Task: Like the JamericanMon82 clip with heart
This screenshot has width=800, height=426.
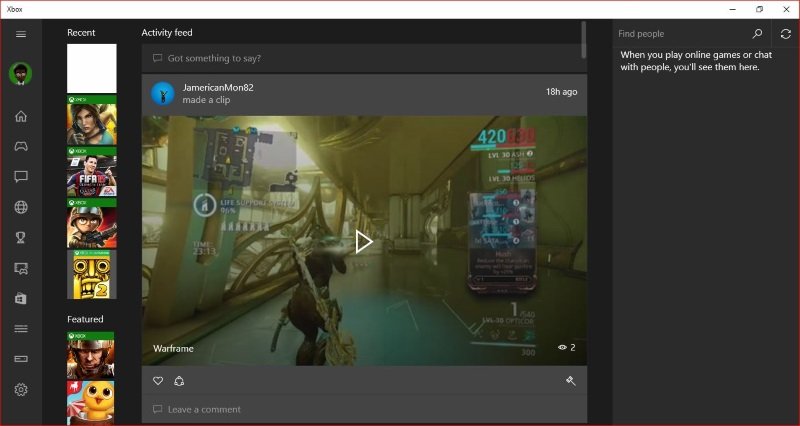Action: (x=158, y=381)
